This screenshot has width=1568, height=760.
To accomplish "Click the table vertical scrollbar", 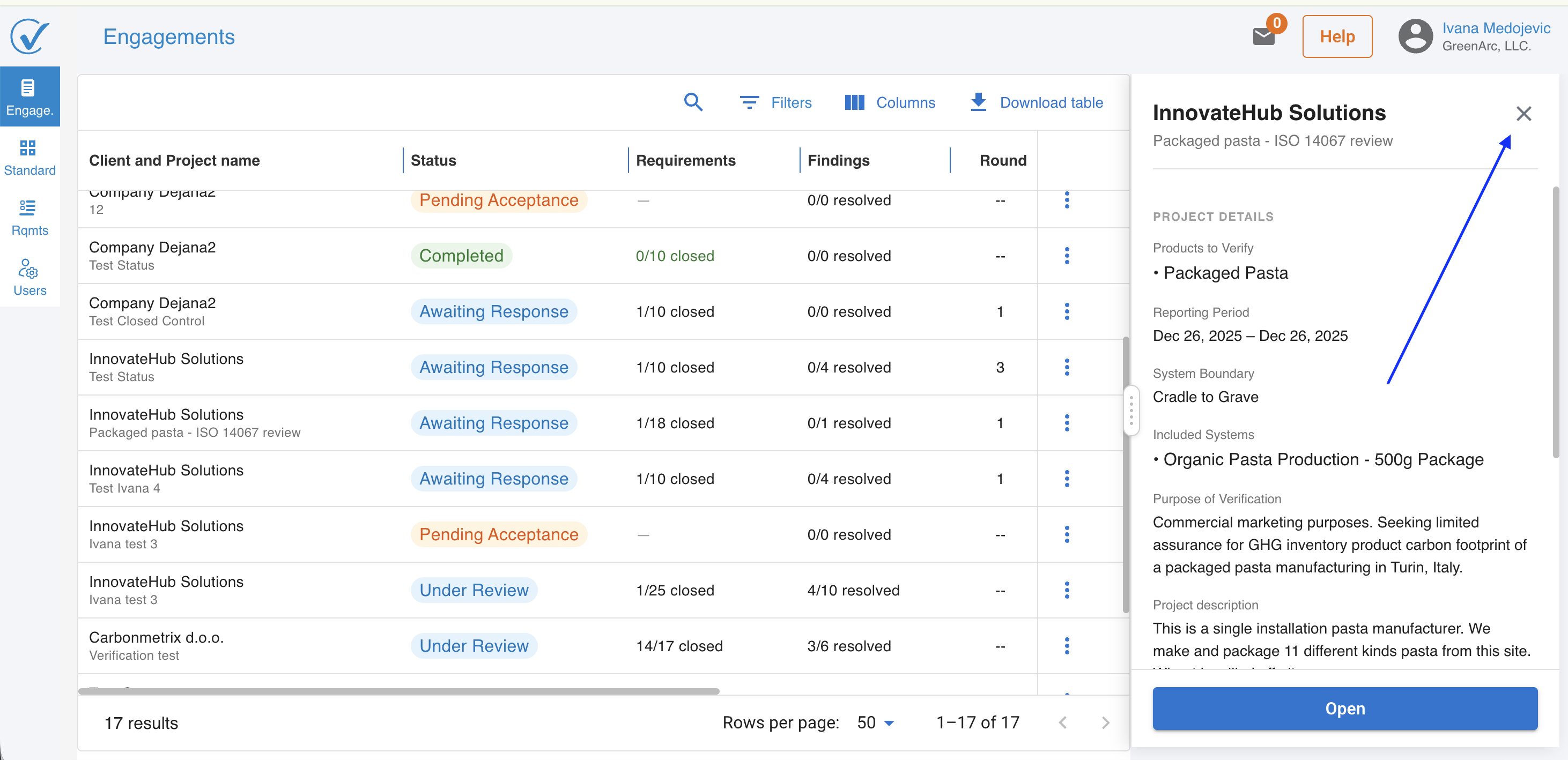I will pos(1126,475).
